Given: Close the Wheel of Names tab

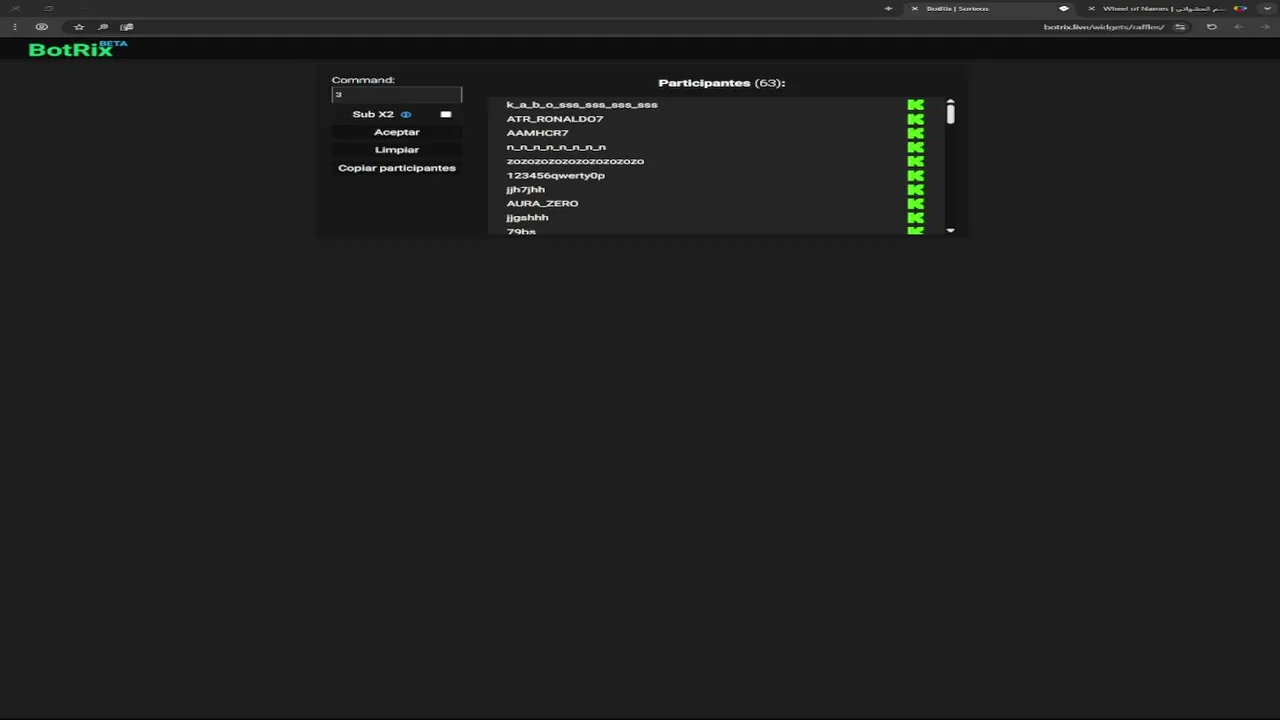Looking at the screenshot, I should point(1091,9).
